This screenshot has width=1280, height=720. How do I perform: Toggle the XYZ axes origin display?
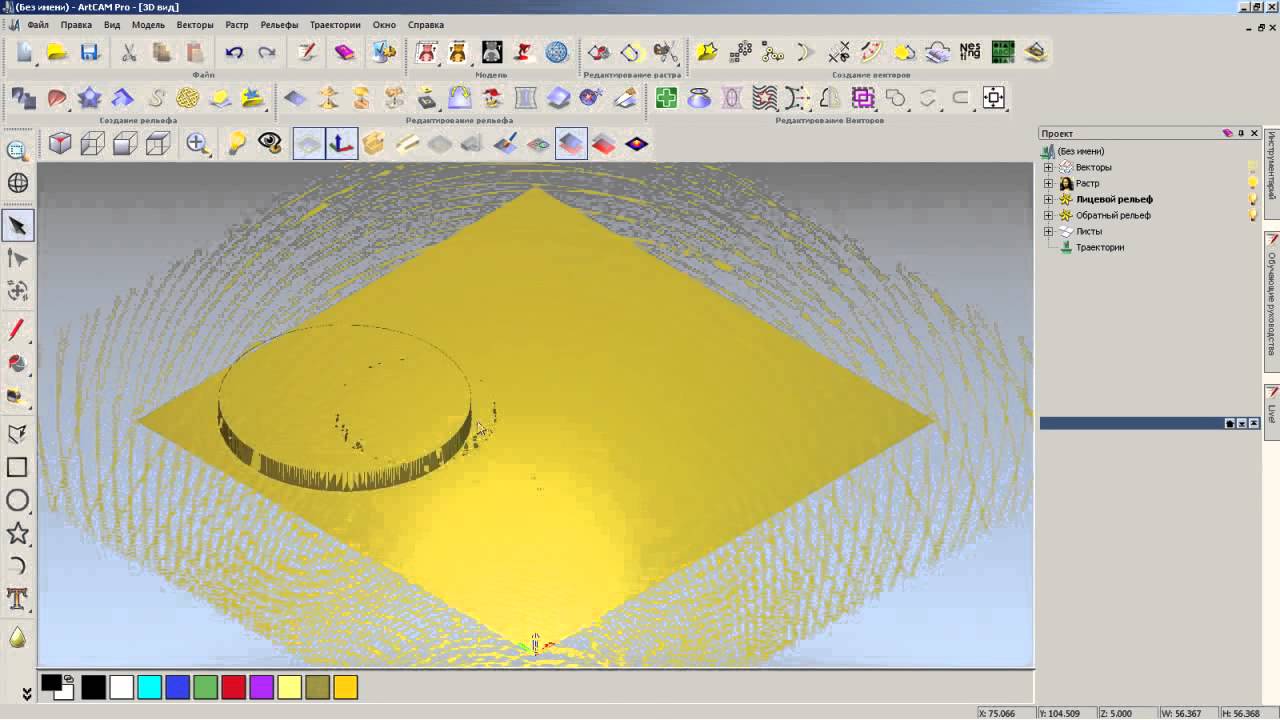pos(341,144)
